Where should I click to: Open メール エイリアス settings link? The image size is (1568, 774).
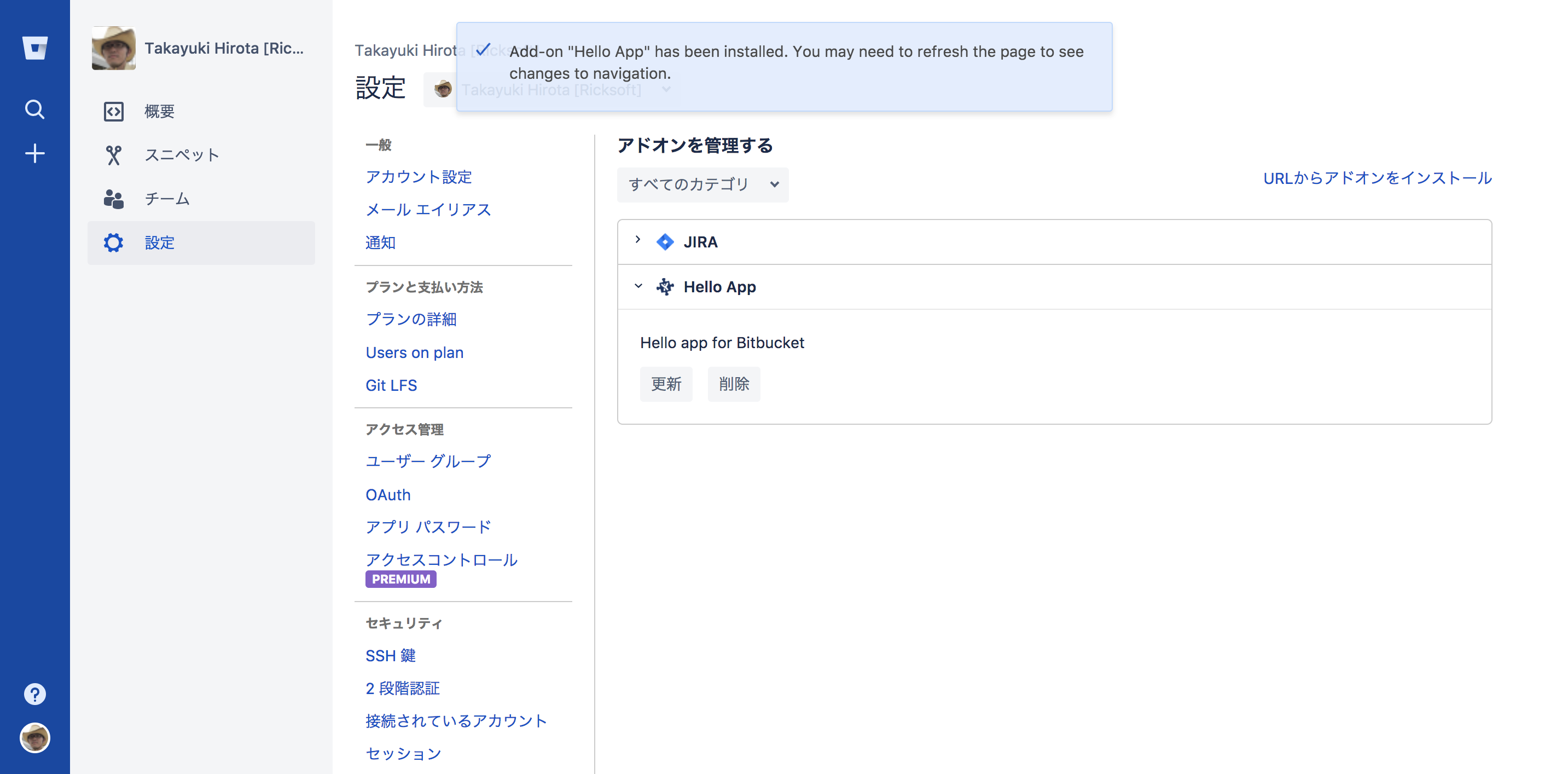tap(428, 210)
